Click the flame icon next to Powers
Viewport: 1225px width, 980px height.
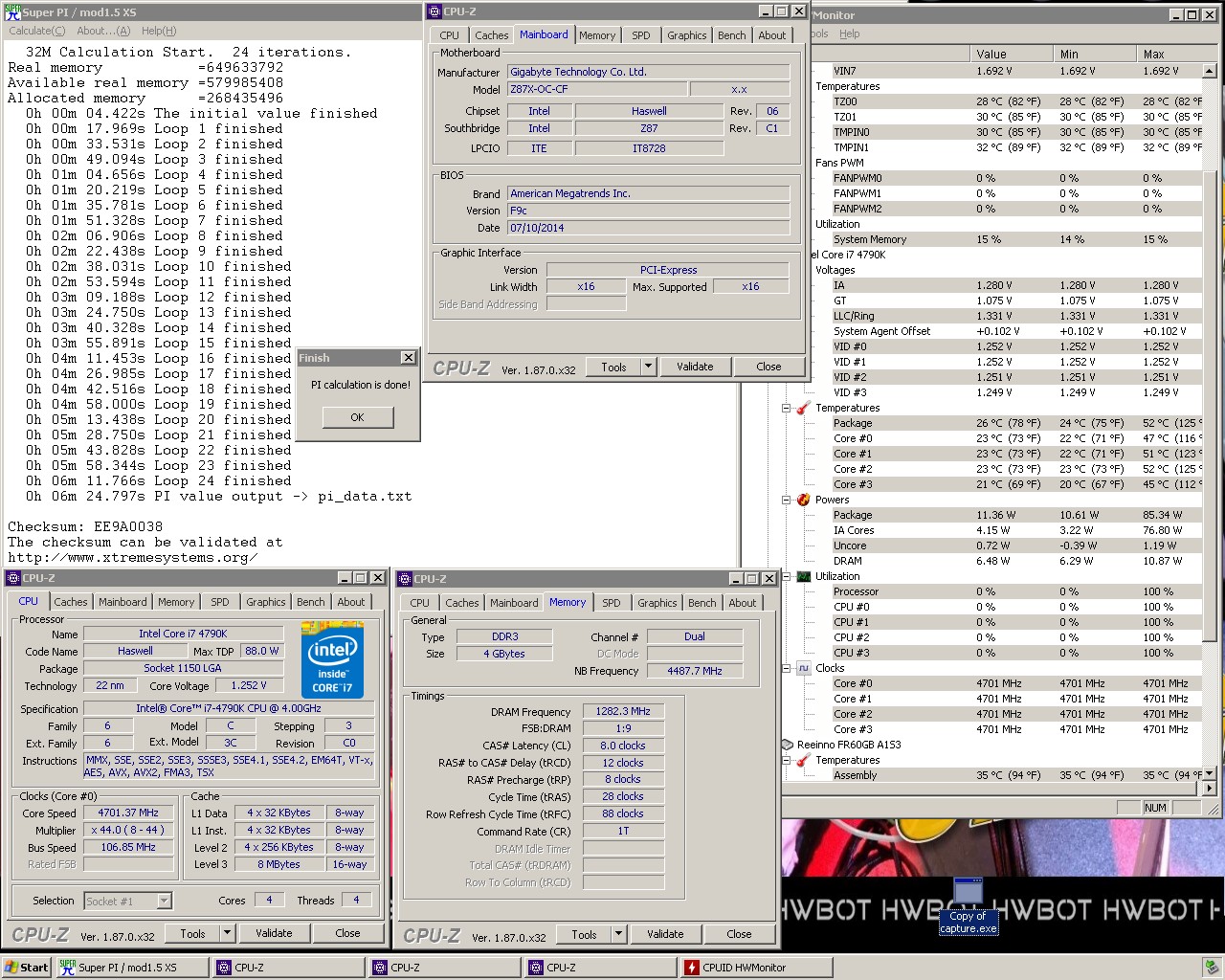803,500
